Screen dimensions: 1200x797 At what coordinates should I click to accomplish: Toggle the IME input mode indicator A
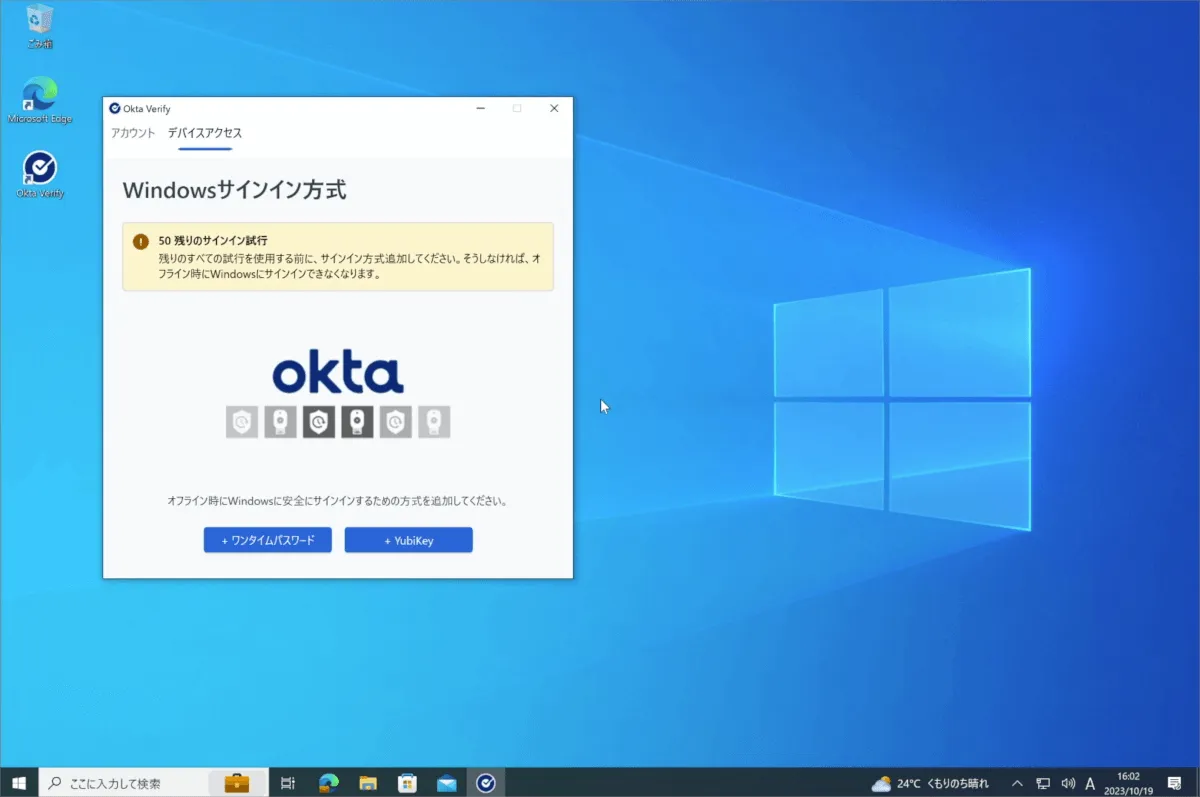1091,783
